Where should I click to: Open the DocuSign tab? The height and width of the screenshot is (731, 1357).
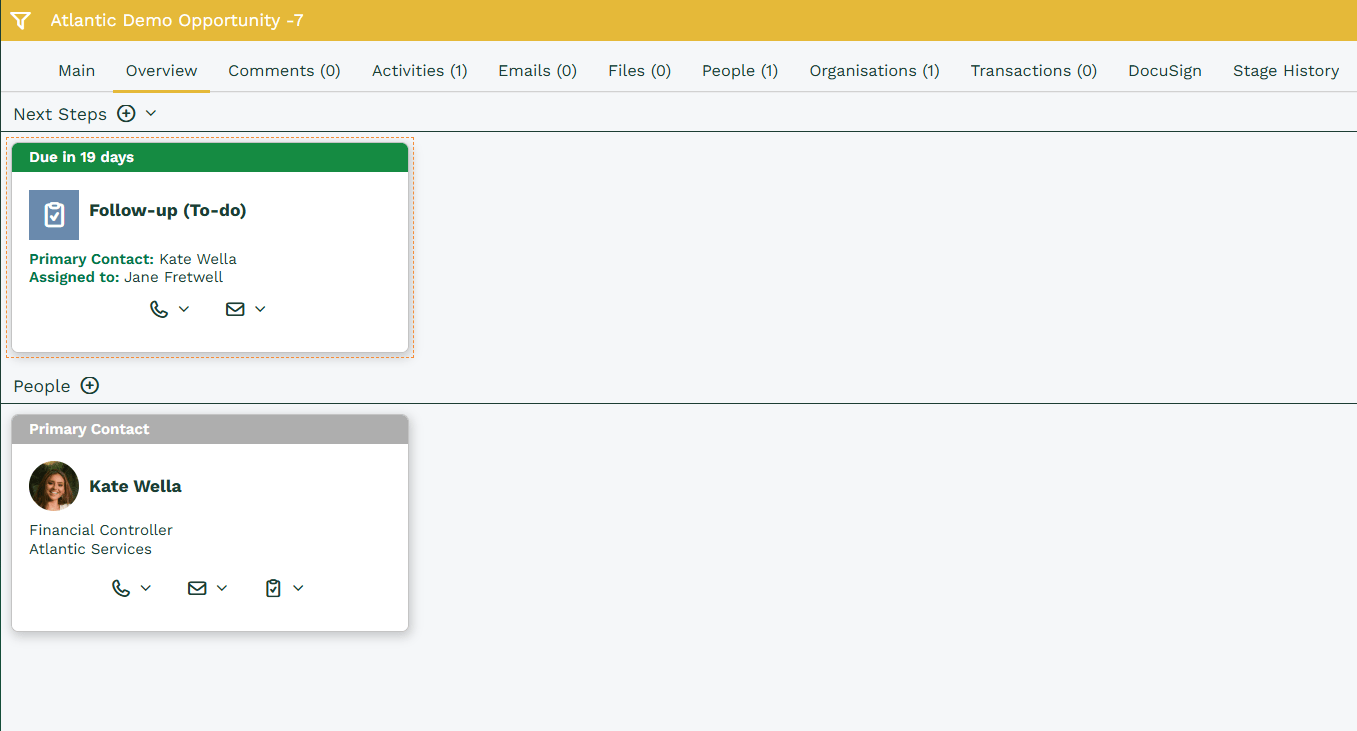[1164, 71]
